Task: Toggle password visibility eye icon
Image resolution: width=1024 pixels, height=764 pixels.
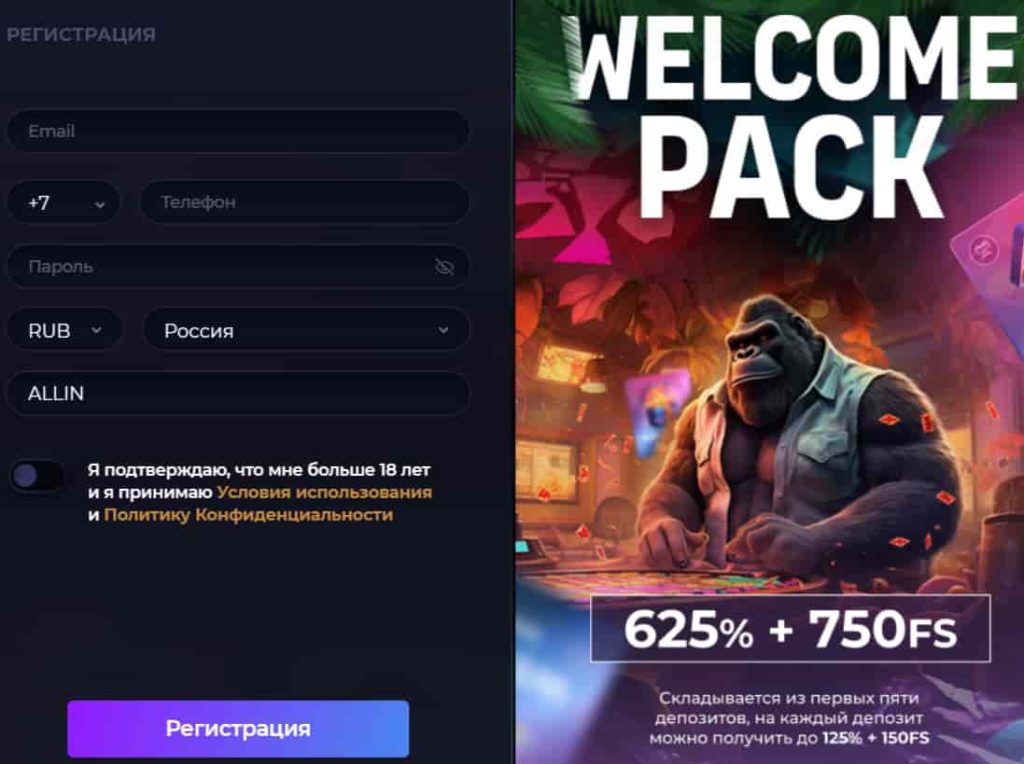Action: pyautogui.click(x=444, y=266)
